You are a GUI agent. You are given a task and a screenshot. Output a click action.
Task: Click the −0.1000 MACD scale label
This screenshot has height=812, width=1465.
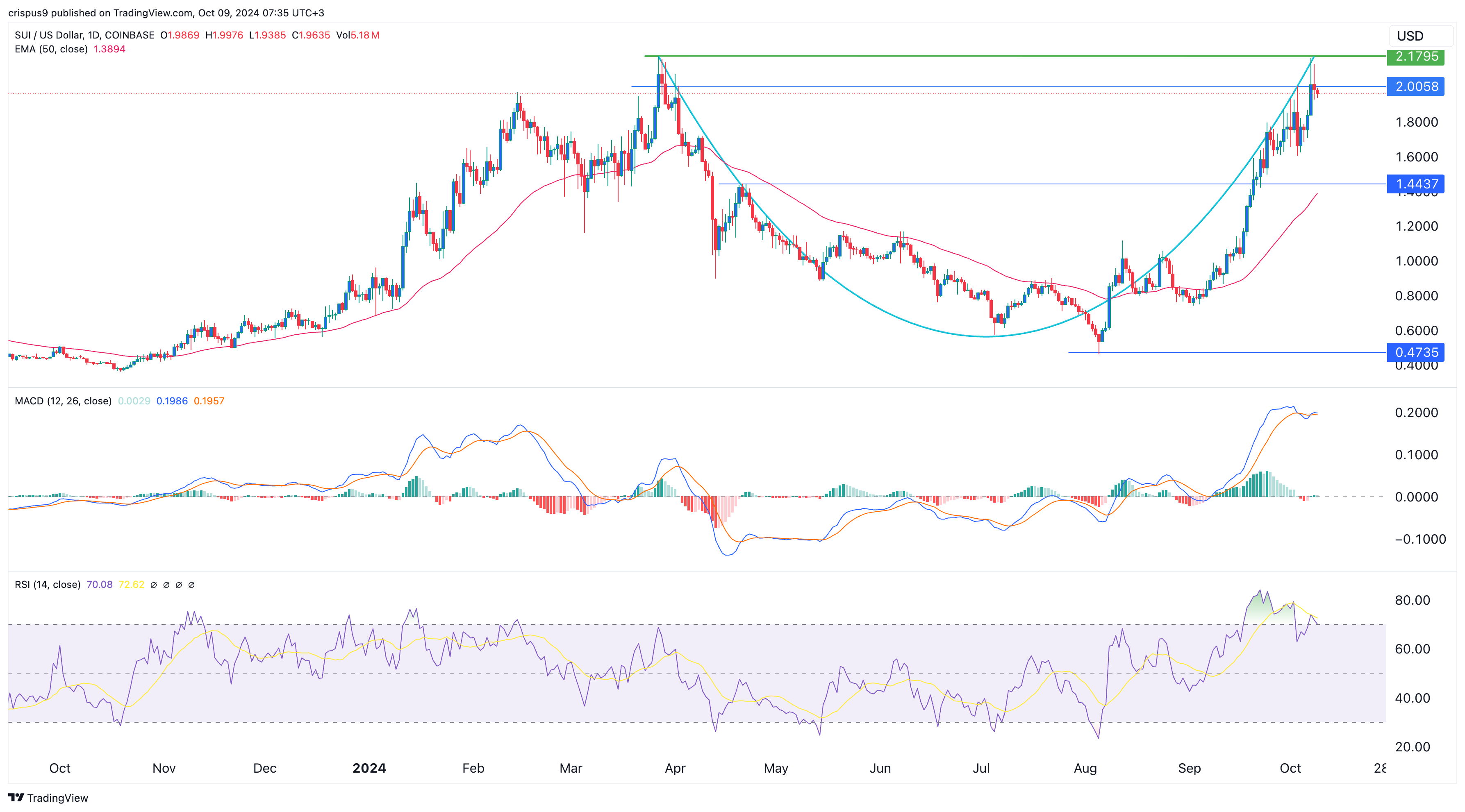(x=1420, y=539)
